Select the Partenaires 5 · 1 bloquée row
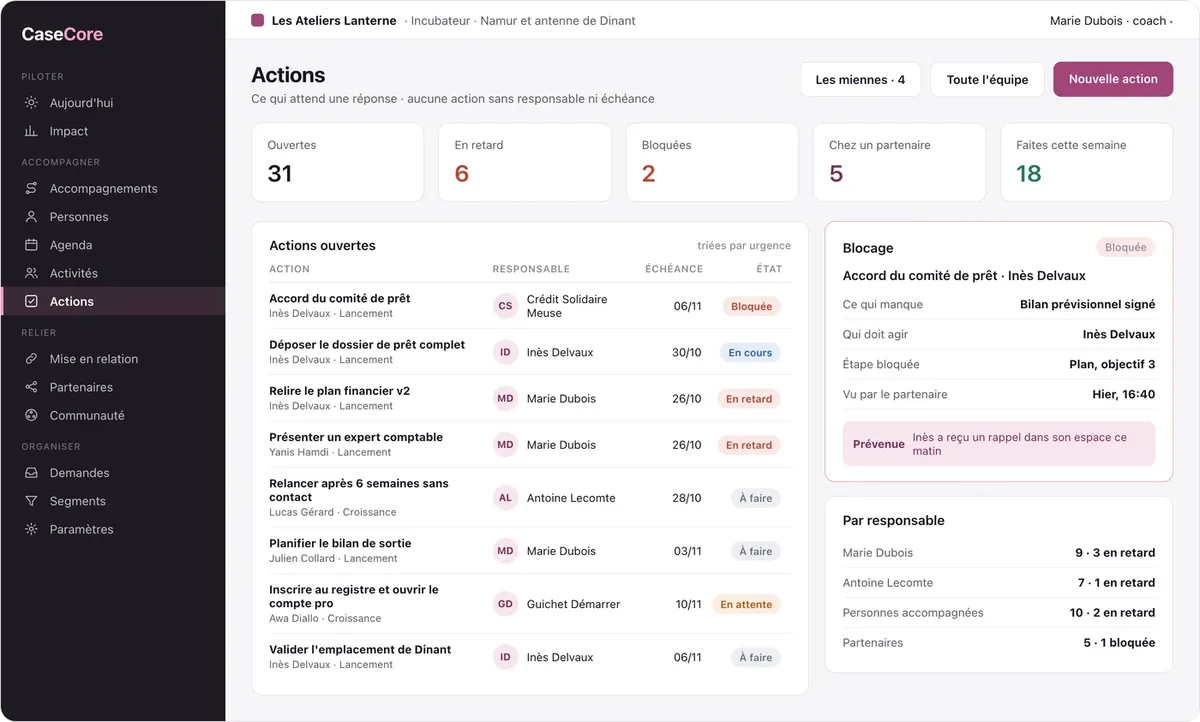 click(x=999, y=642)
